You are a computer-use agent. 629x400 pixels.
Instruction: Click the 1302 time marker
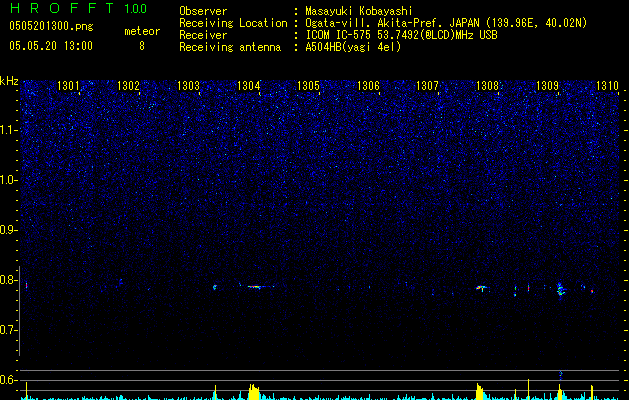pos(128,86)
